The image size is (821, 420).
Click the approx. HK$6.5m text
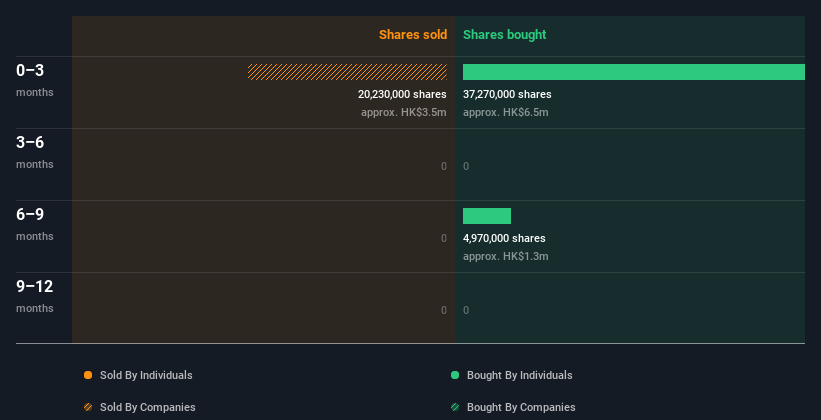click(x=506, y=112)
